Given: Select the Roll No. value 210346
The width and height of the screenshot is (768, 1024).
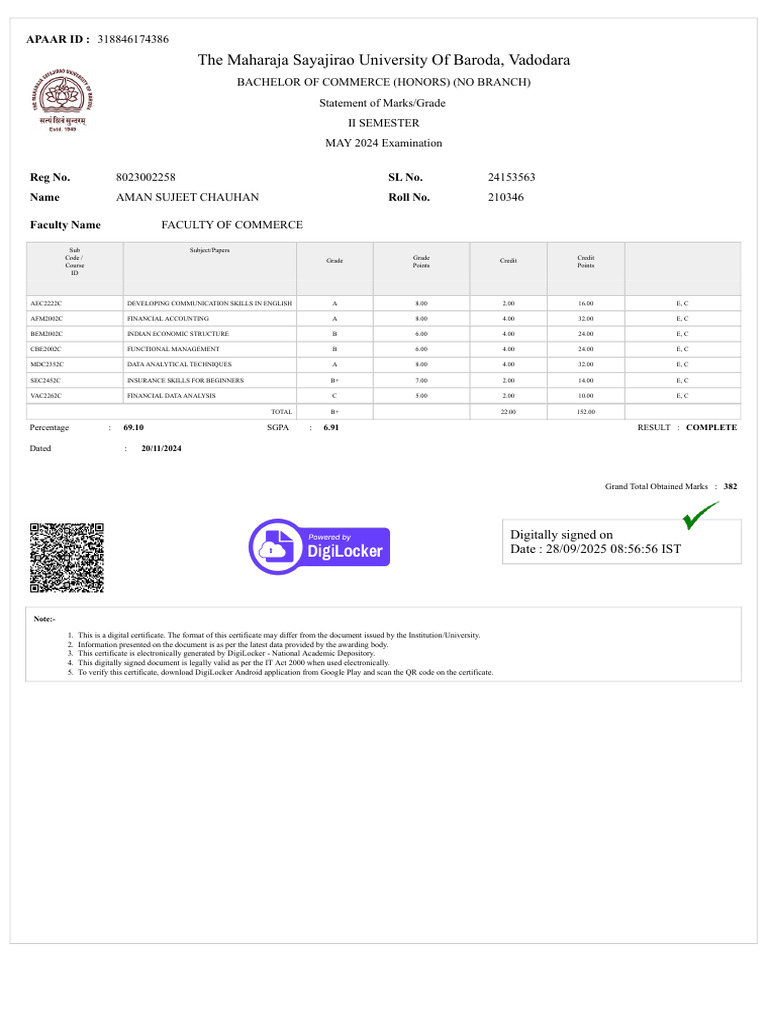Looking at the screenshot, I should [505, 197].
